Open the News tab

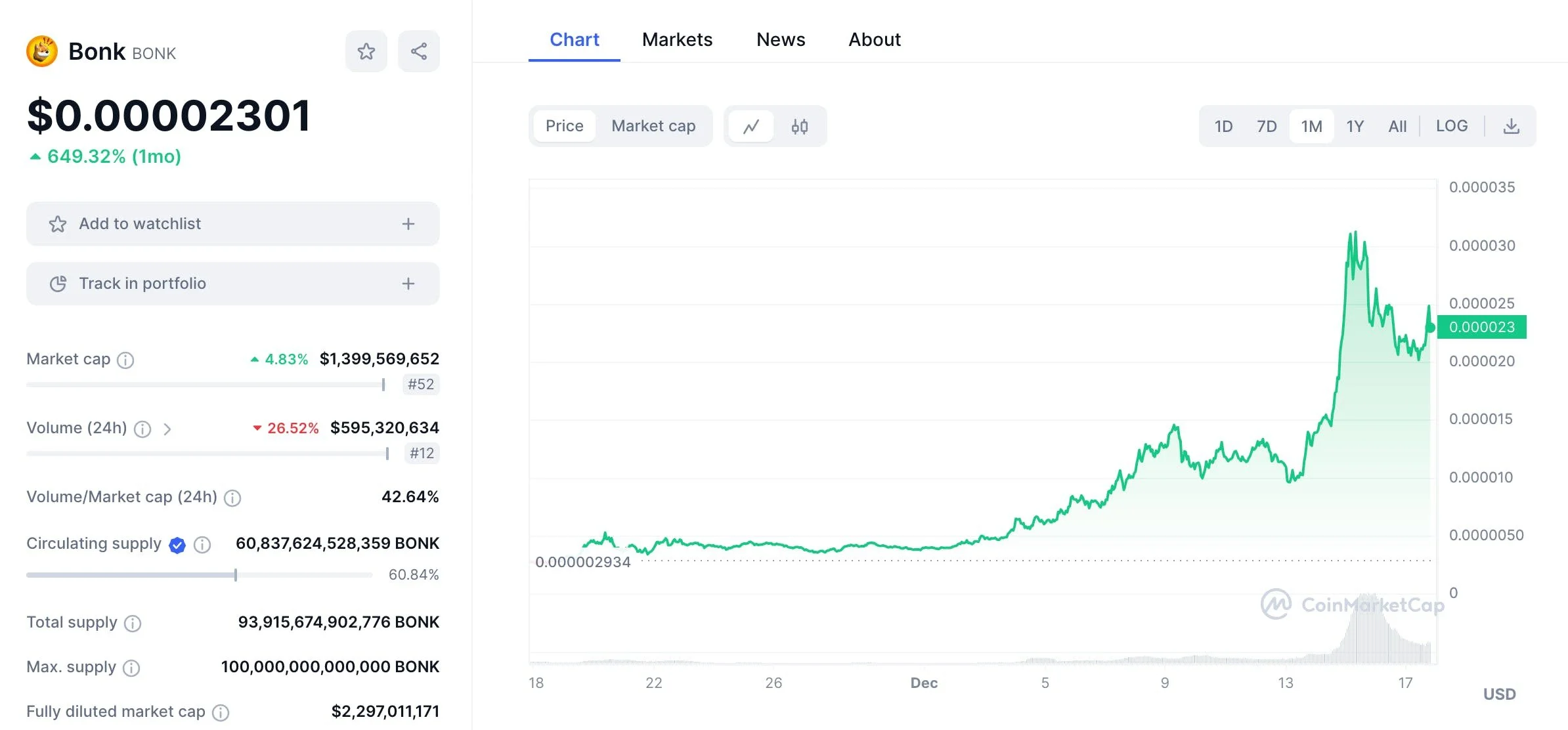click(781, 39)
